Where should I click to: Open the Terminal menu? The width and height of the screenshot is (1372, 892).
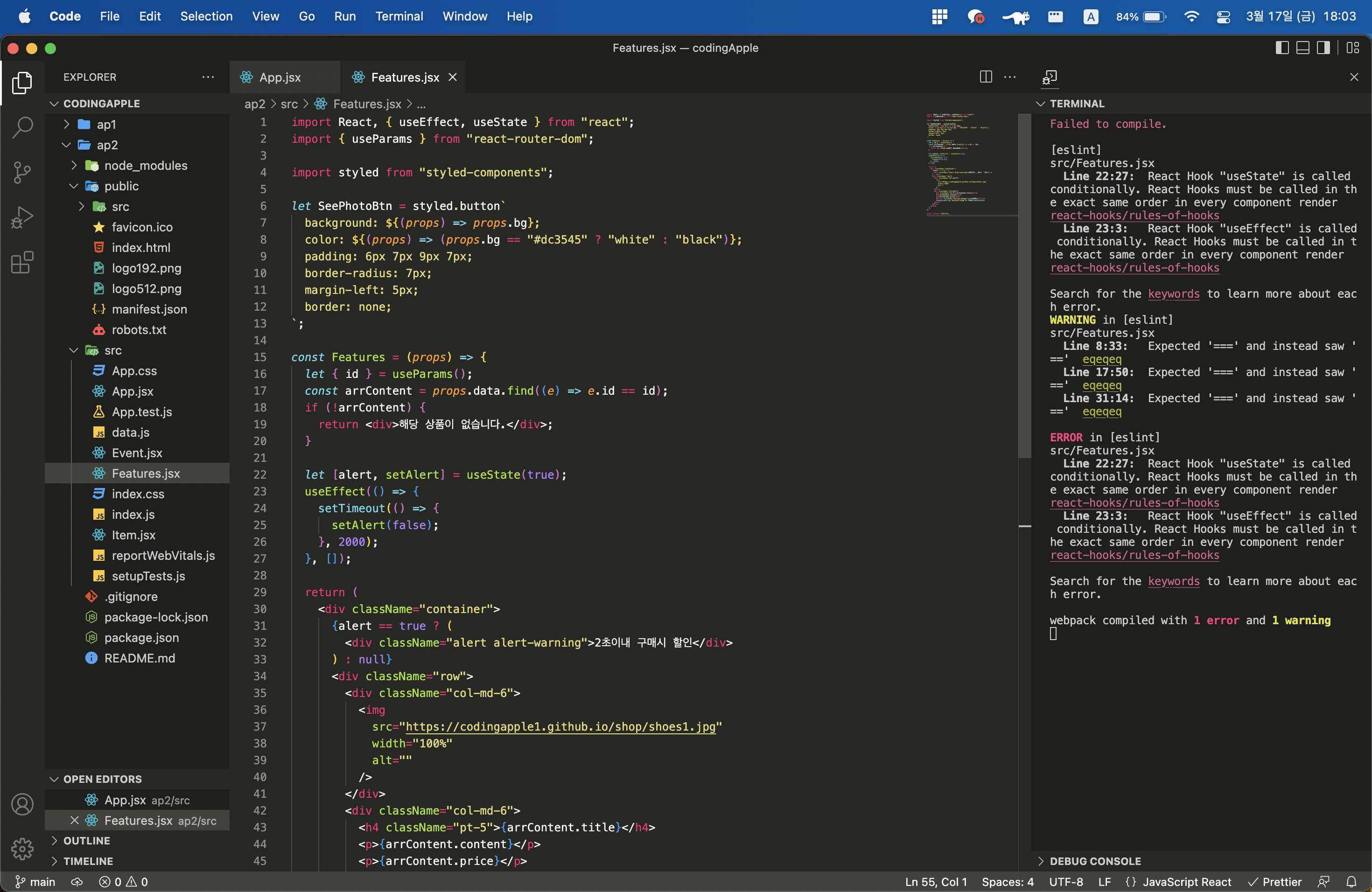click(x=399, y=16)
